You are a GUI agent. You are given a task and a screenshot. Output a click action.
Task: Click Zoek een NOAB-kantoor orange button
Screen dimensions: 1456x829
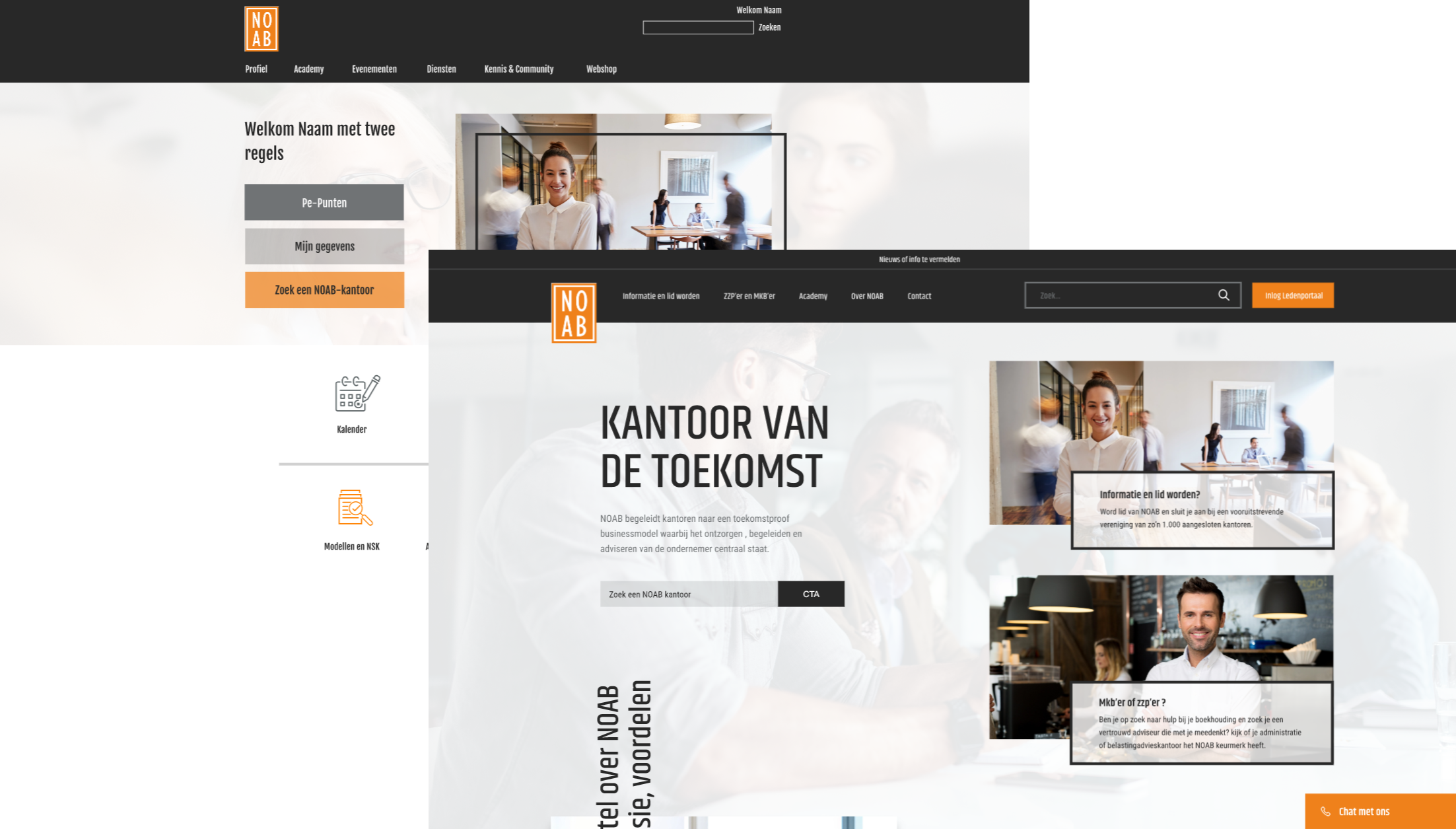[323, 289]
